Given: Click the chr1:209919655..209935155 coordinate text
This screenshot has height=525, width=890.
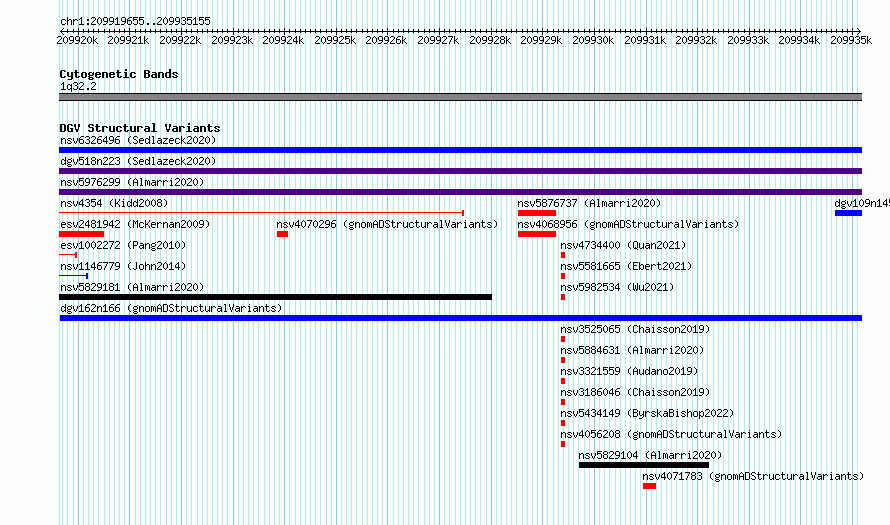Looking at the screenshot, I should 135,22.
